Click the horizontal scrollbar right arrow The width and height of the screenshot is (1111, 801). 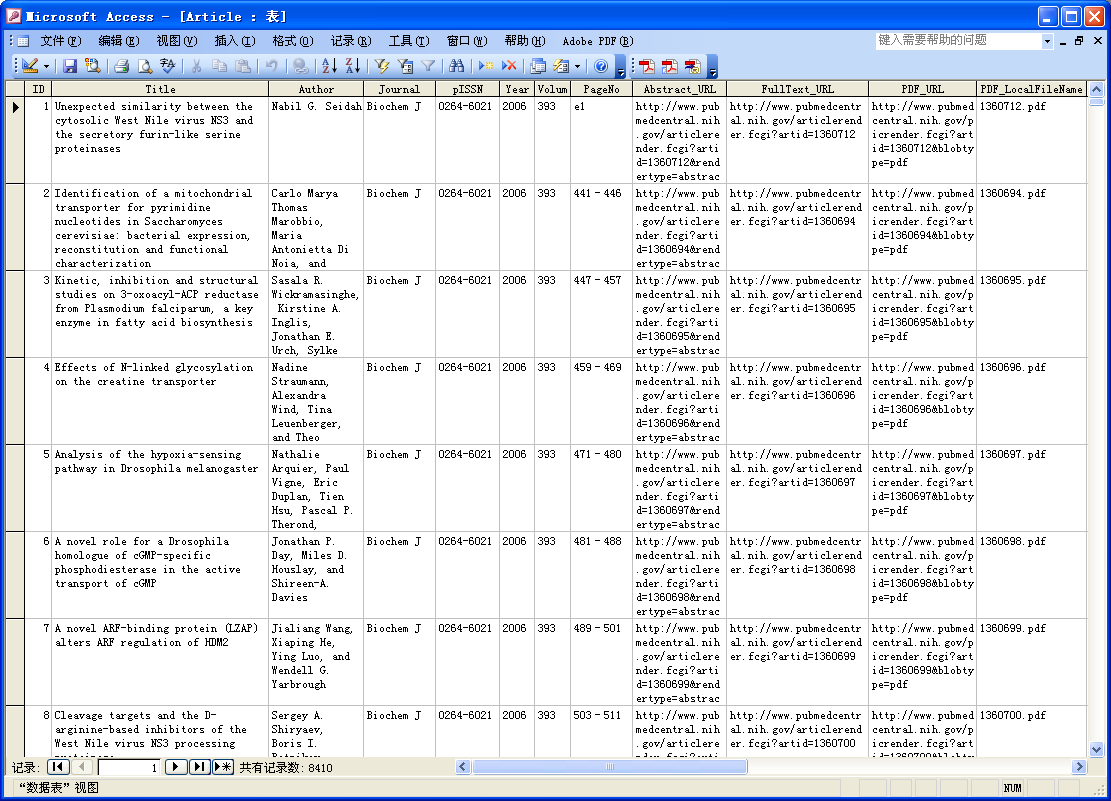tap(1079, 767)
